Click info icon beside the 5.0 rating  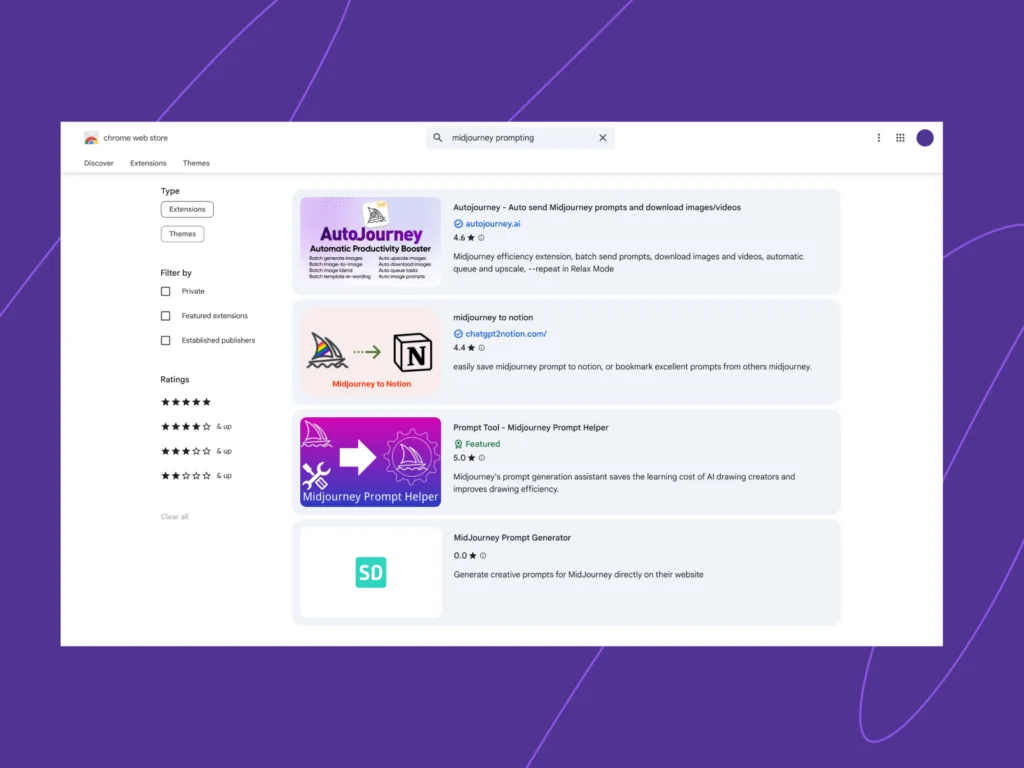[x=481, y=458]
